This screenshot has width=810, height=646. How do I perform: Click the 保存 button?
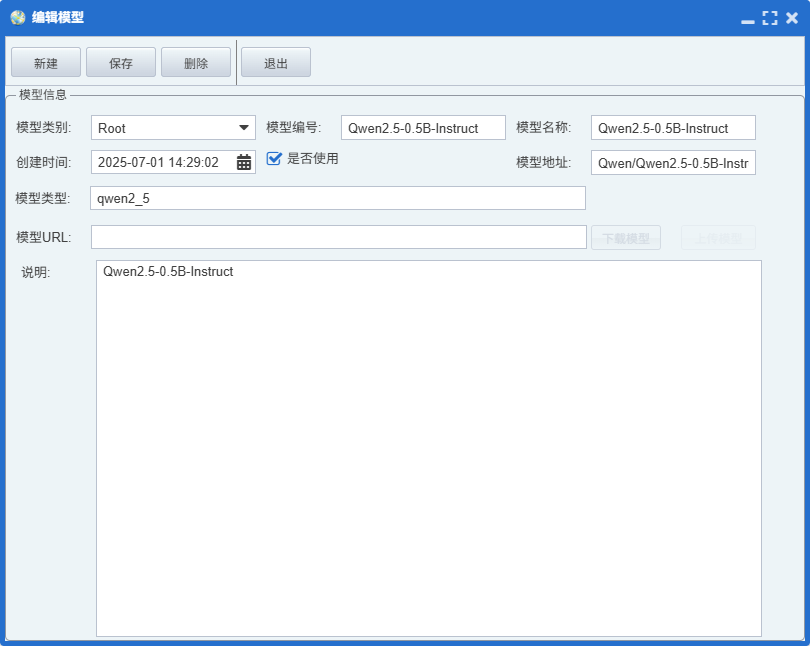121,62
